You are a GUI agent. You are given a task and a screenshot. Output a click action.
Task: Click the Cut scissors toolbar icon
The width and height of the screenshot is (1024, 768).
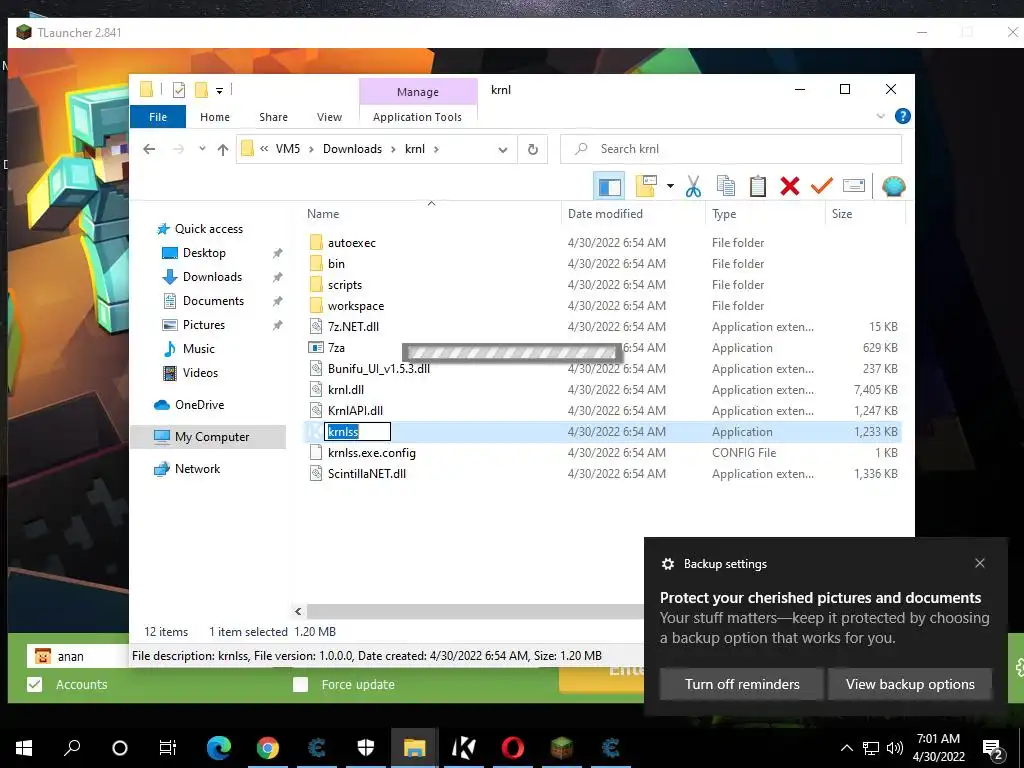693,186
